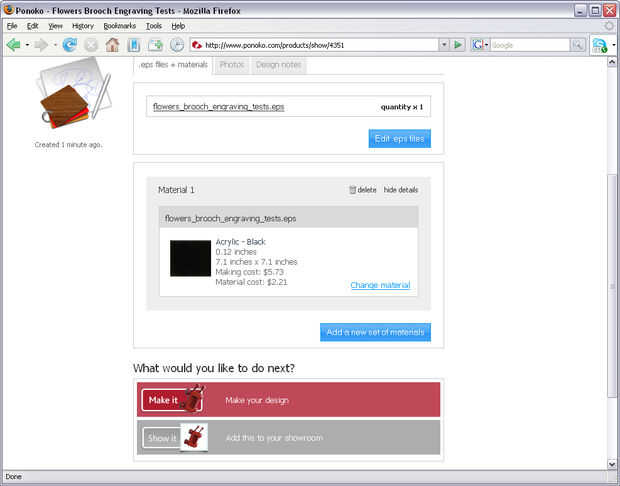Click the Acrylic - Black material name
Viewport: 620px width, 486px height.
point(240,242)
